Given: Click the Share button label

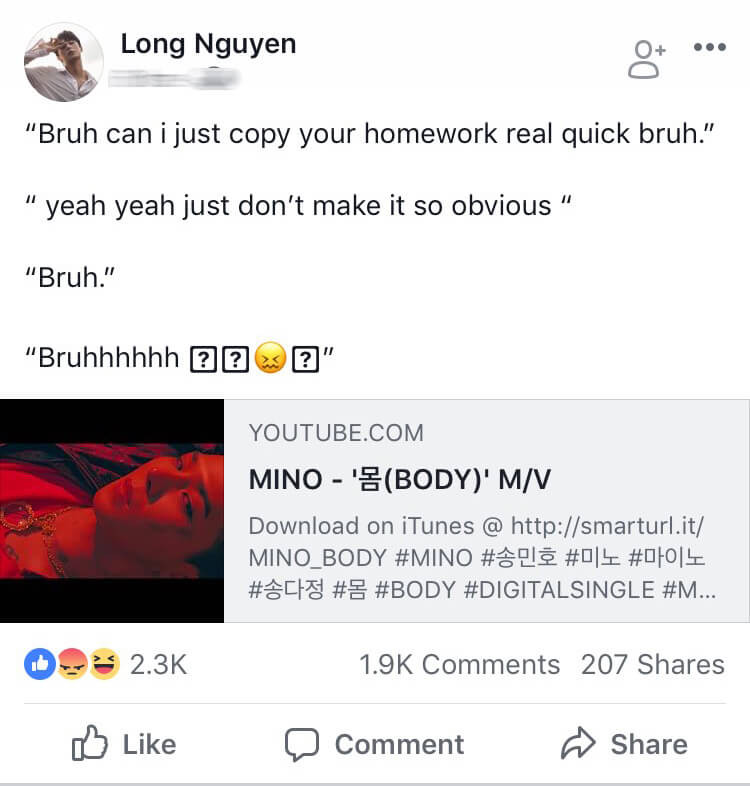Looking at the screenshot, I should [649, 744].
